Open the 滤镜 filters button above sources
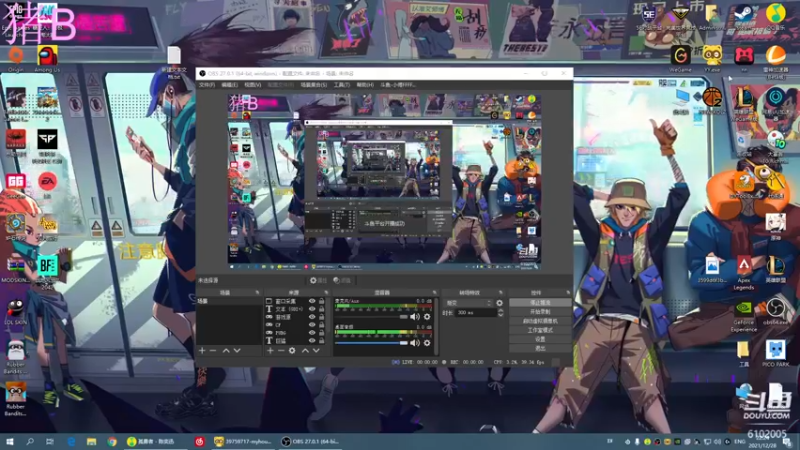The image size is (800, 450). click(342, 280)
